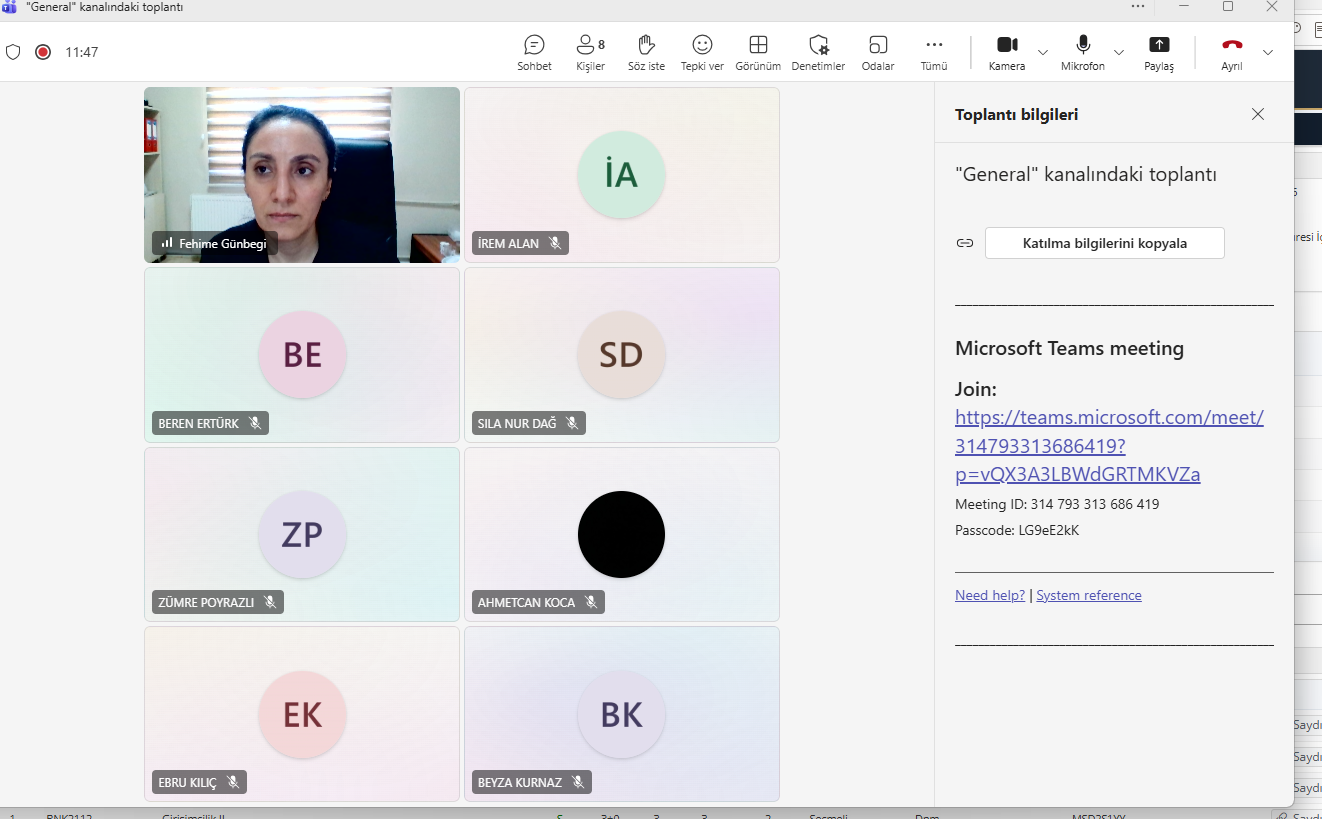The width and height of the screenshot is (1322, 819).
Task: Click the link icon beside copy button
Action: [965, 243]
